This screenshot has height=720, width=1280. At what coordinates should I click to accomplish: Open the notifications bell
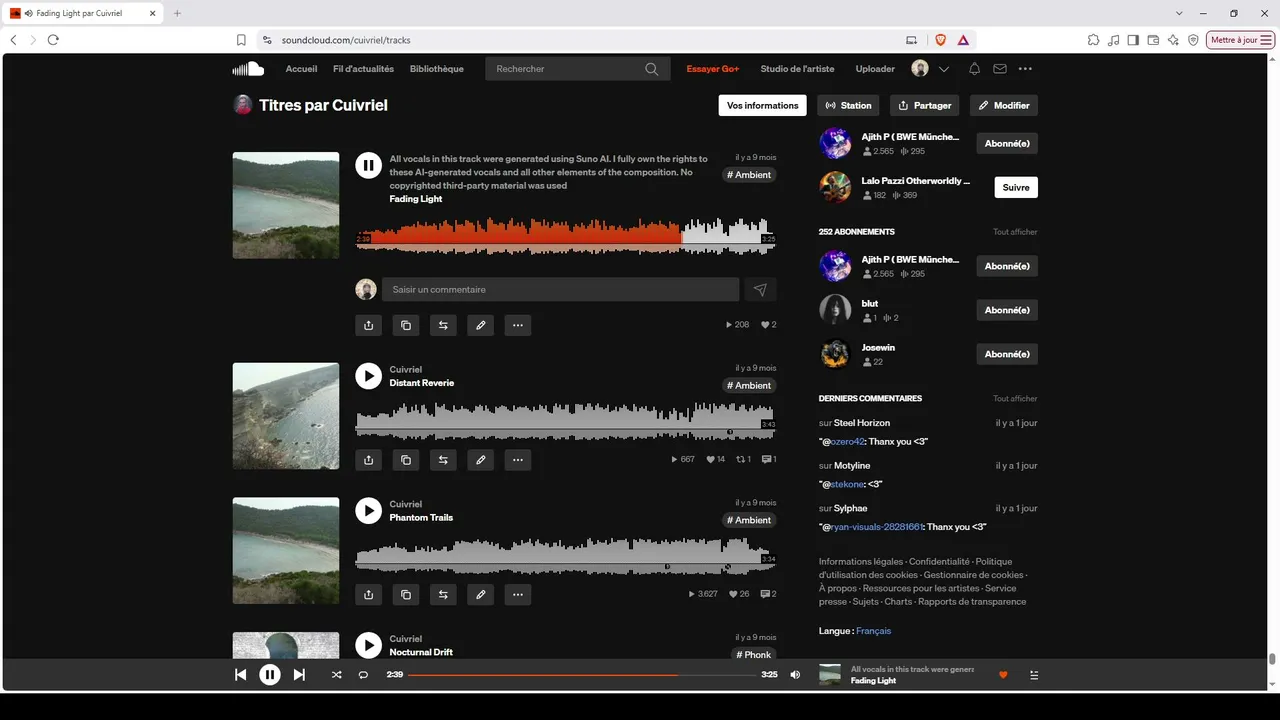[974, 69]
